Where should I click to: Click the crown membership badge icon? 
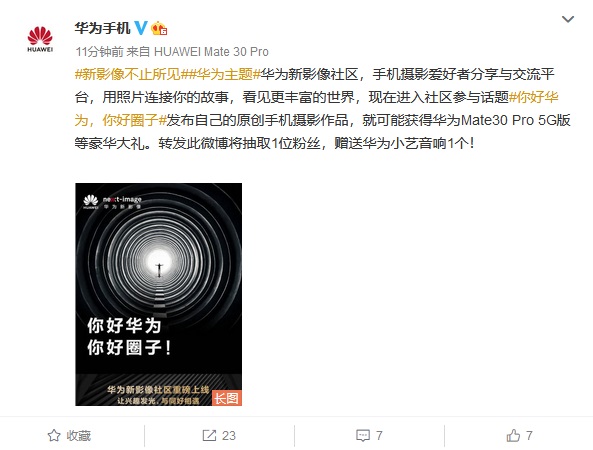coord(159,28)
